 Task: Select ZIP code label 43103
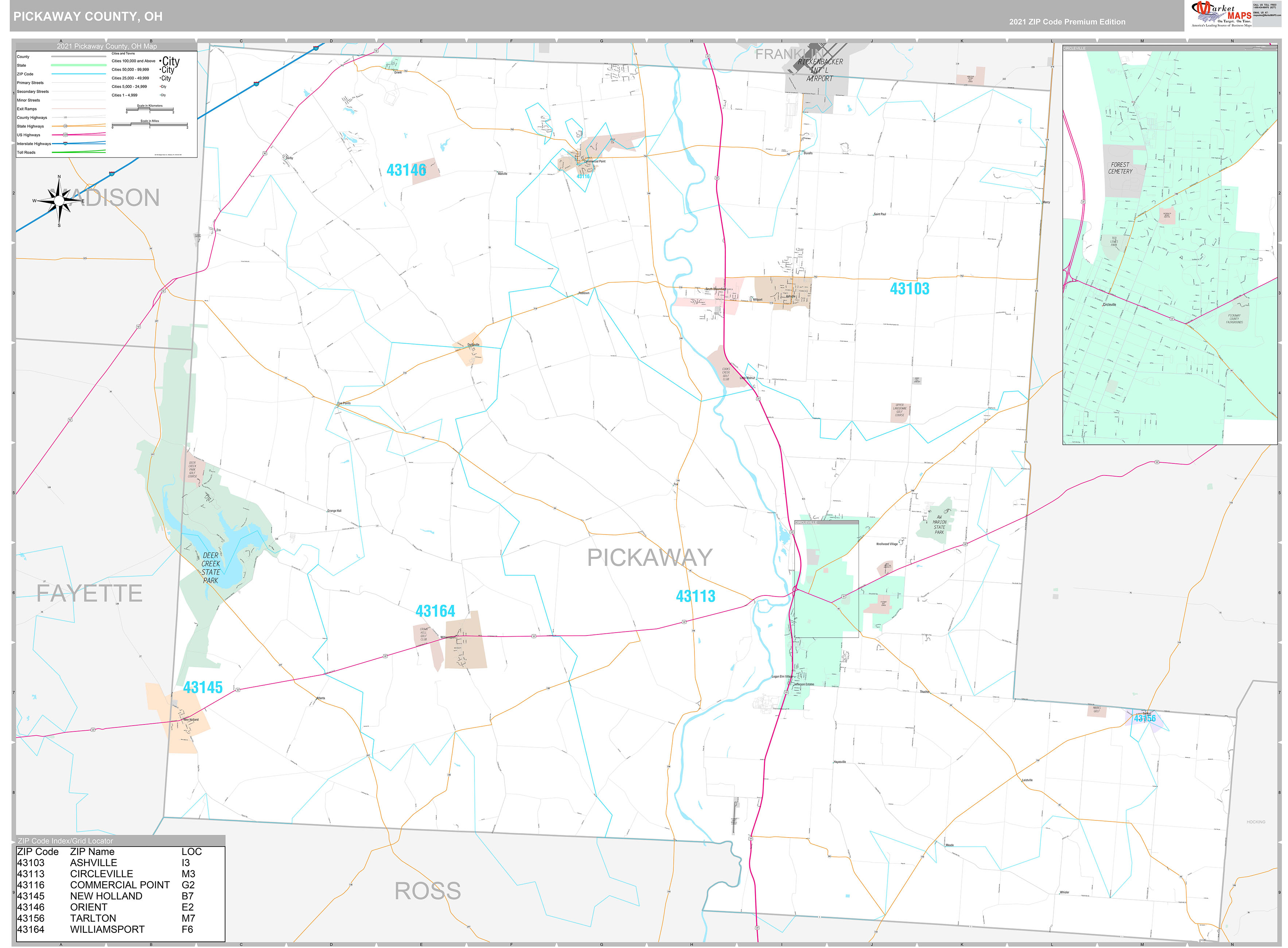[x=909, y=289]
